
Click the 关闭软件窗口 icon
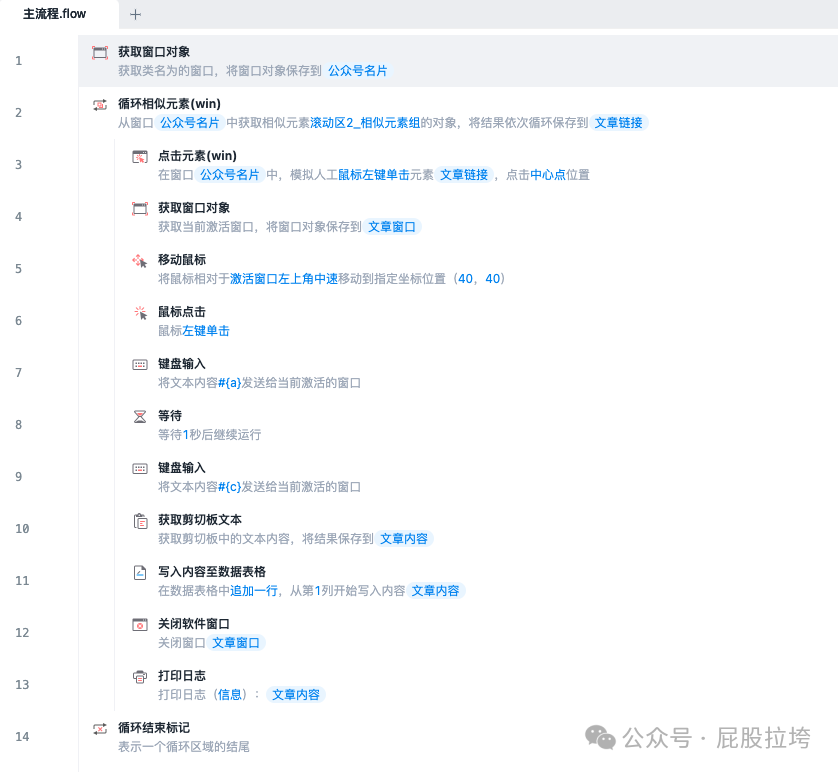[x=140, y=625]
